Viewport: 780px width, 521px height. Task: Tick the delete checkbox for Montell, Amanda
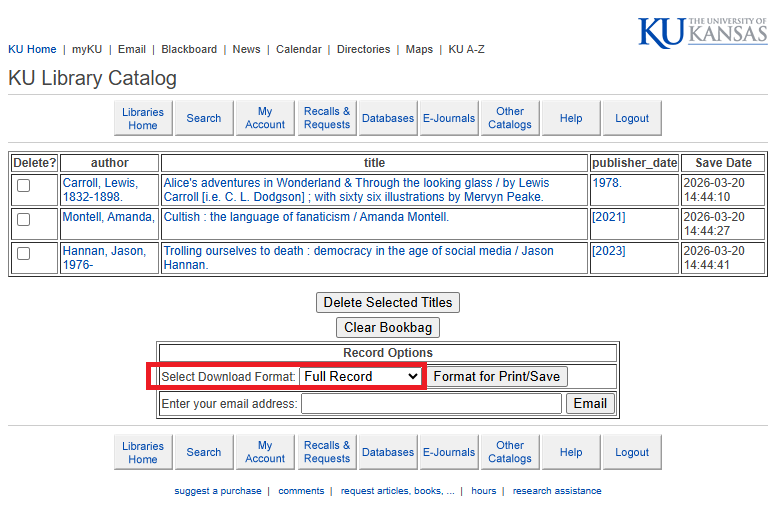tap(24, 219)
